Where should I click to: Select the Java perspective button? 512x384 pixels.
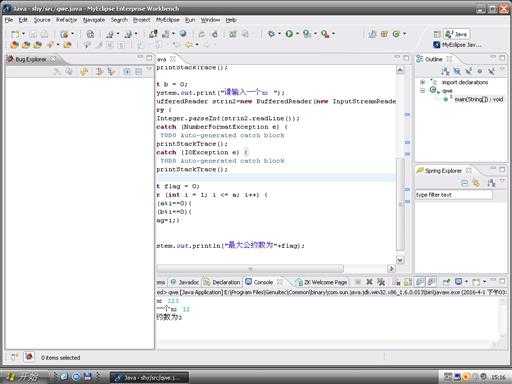457,34
